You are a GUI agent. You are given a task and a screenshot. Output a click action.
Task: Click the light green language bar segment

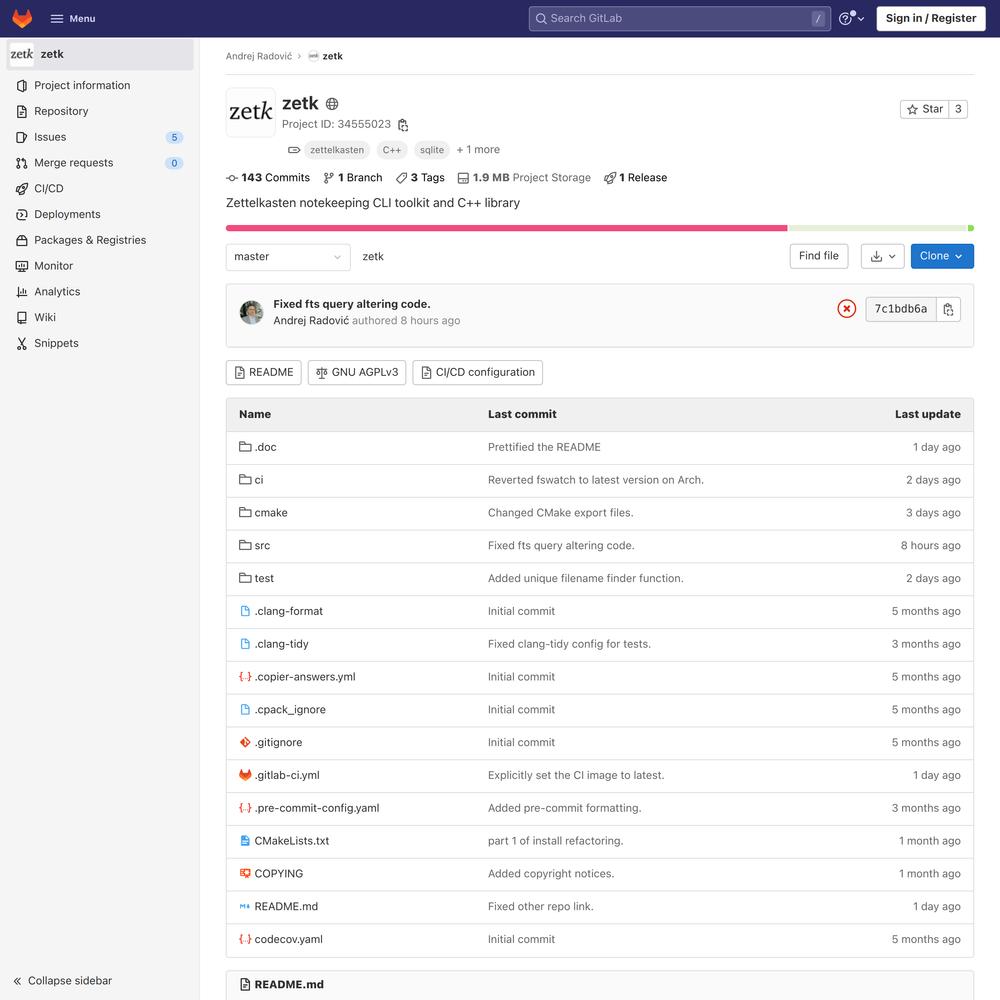pos(878,228)
